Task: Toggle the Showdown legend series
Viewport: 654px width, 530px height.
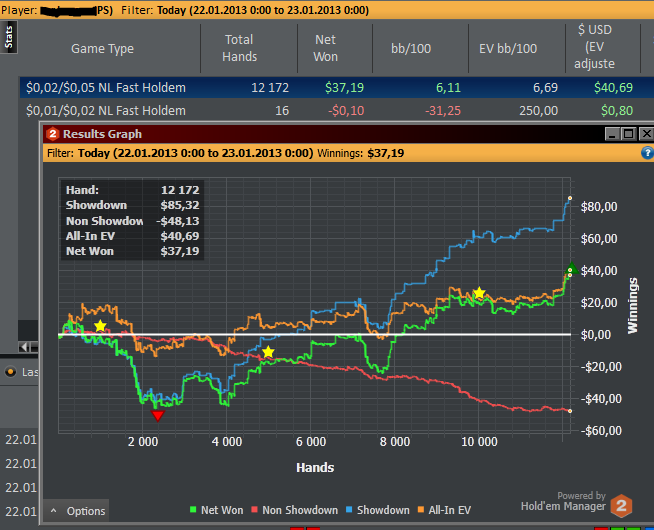Action: pyautogui.click(x=376, y=510)
